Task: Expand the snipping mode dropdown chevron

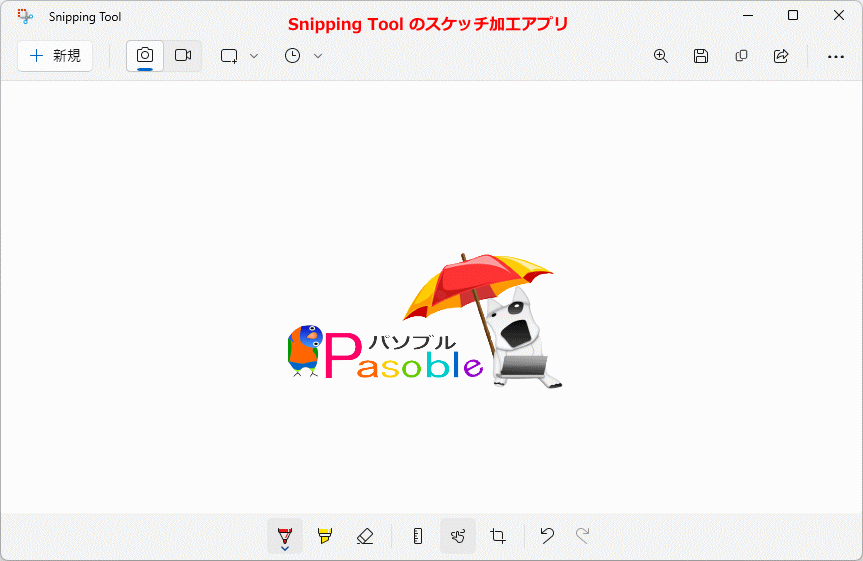Action: coord(254,56)
